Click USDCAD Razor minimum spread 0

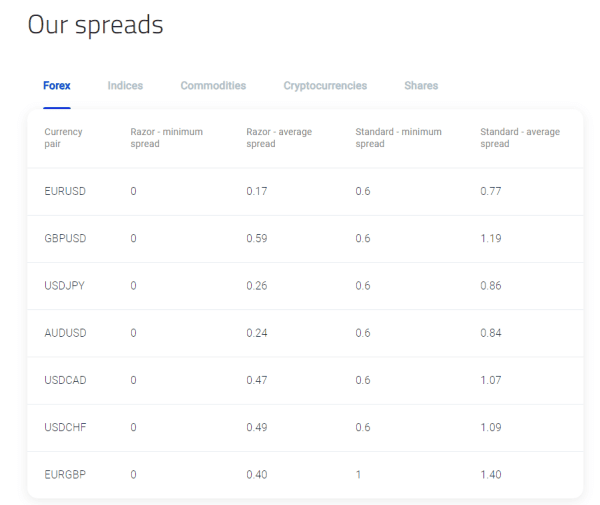[x=133, y=380]
